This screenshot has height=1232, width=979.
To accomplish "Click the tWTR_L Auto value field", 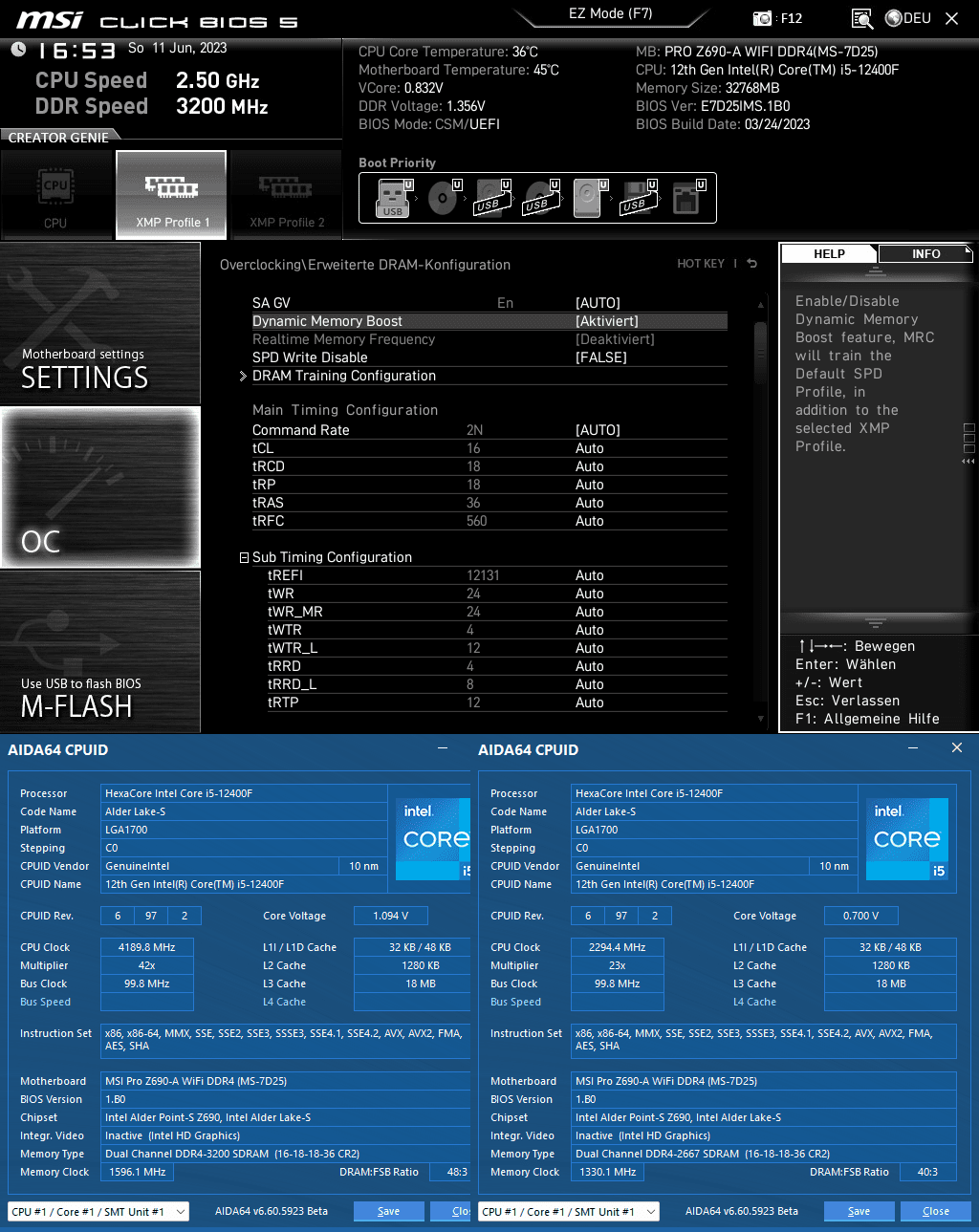I will coord(590,648).
